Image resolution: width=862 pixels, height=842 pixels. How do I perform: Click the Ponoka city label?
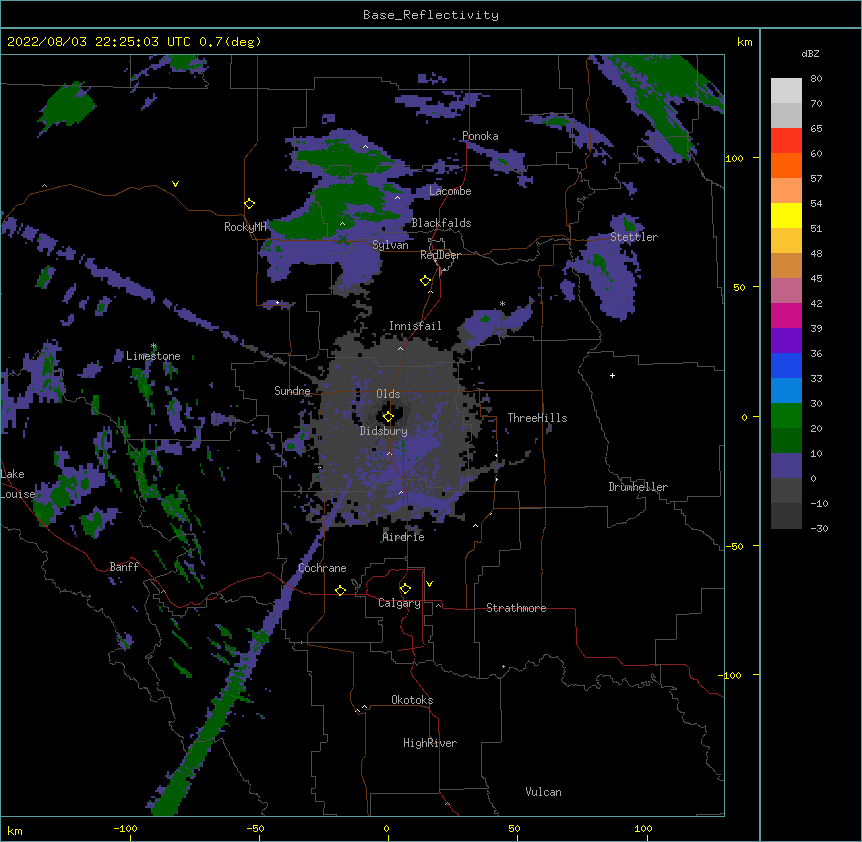[x=480, y=136]
